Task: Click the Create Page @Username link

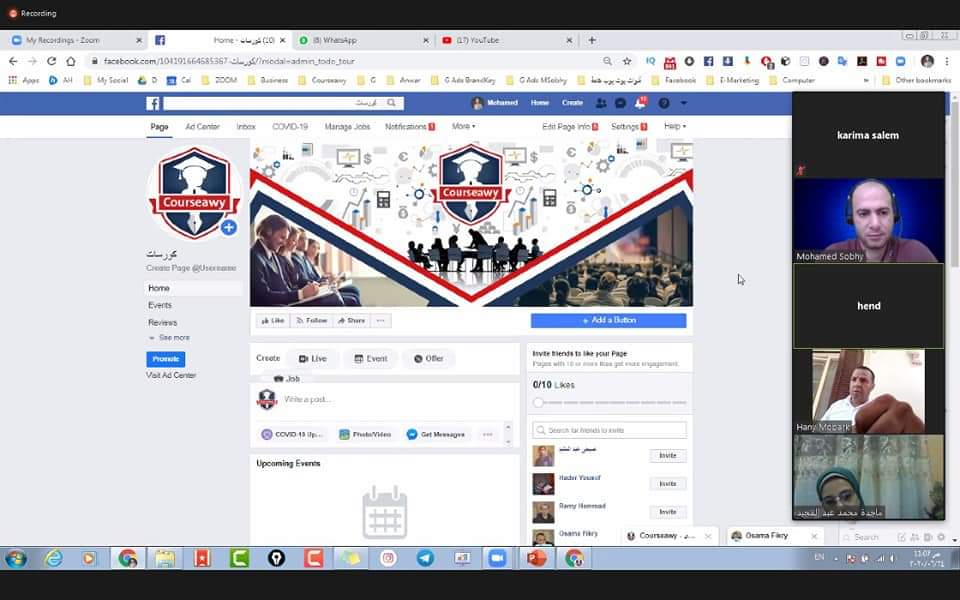Action: point(191,268)
